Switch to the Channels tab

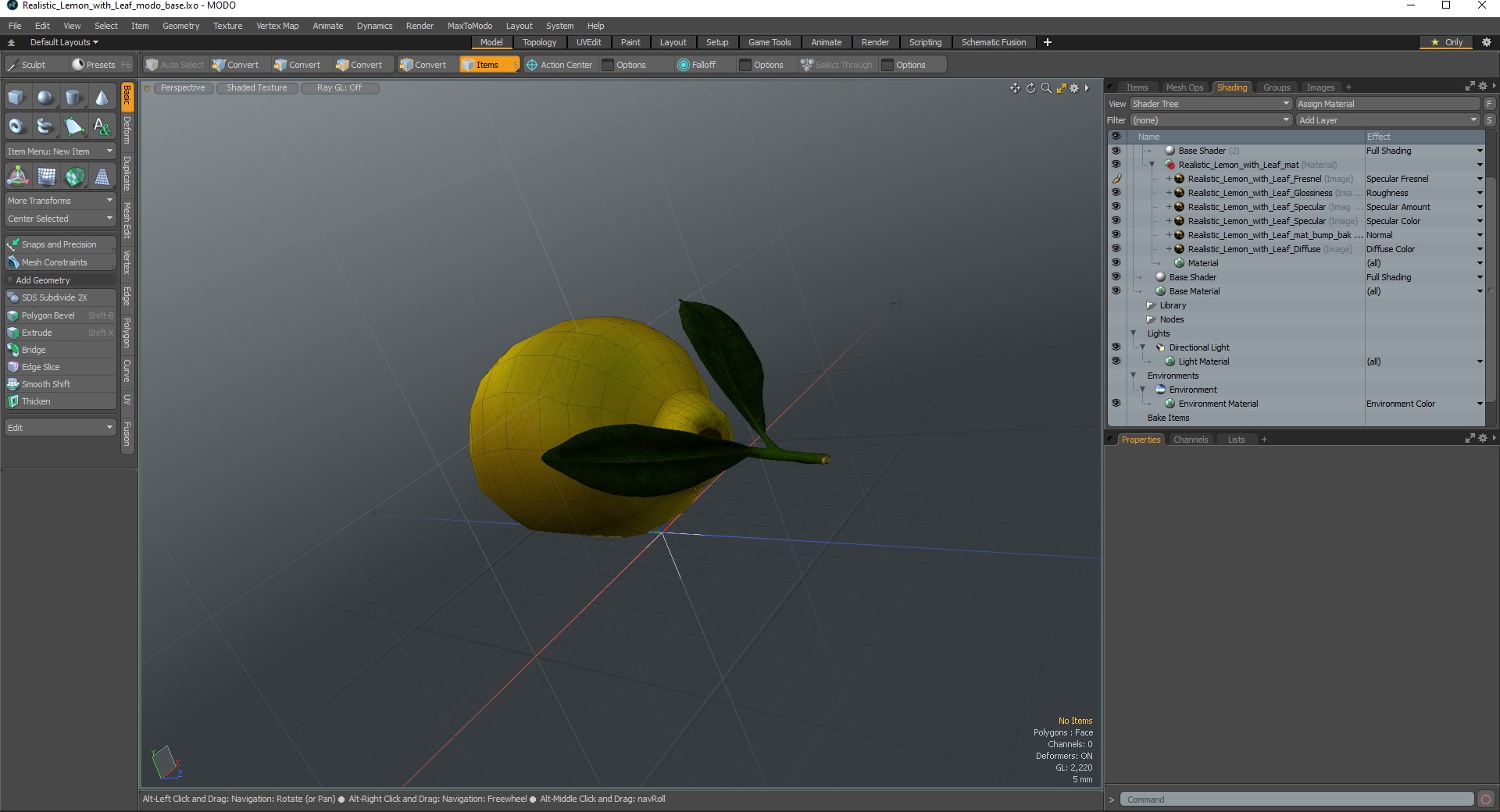(1190, 440)
